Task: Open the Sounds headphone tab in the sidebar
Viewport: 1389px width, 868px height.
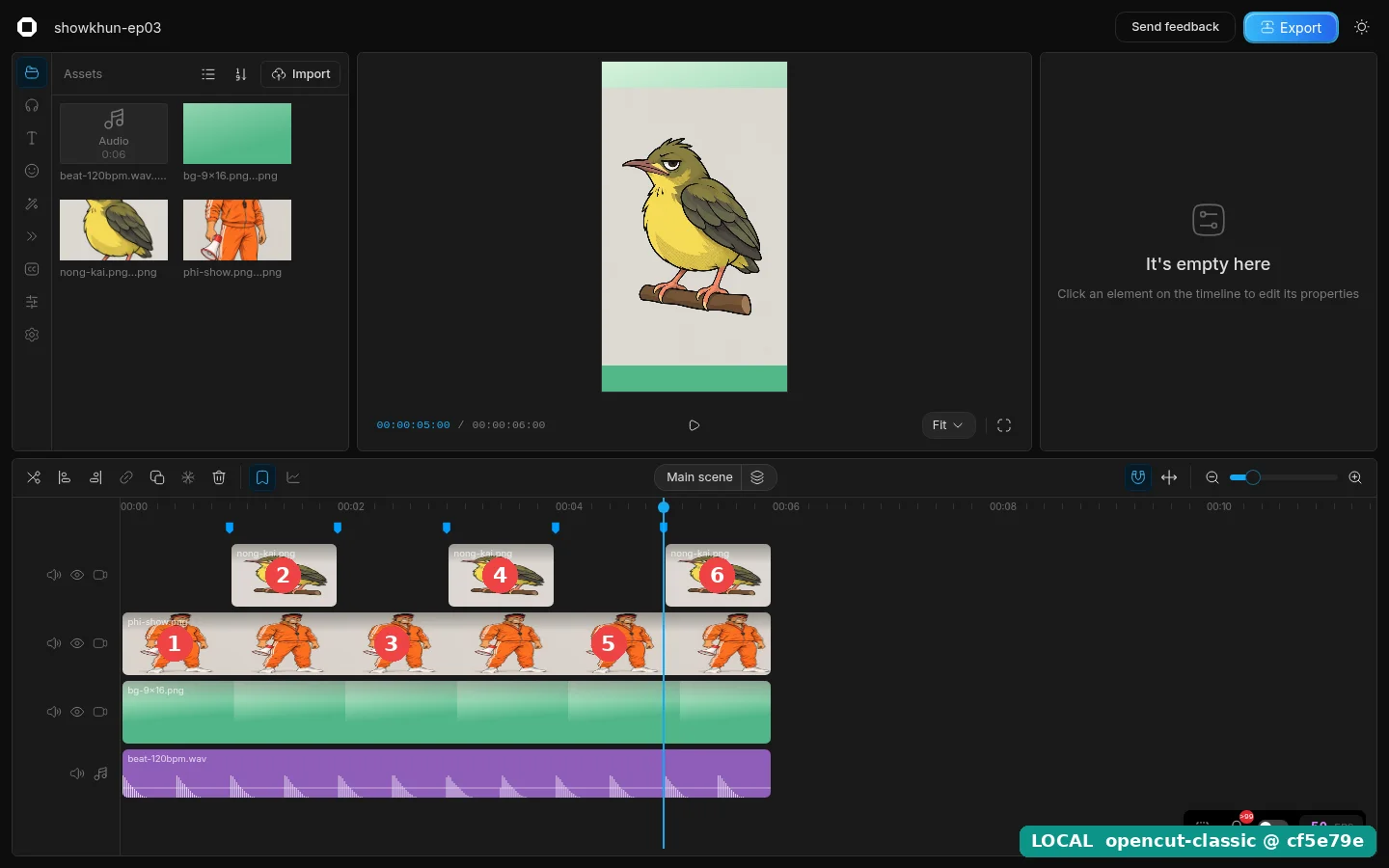Action: click(32, 105)
